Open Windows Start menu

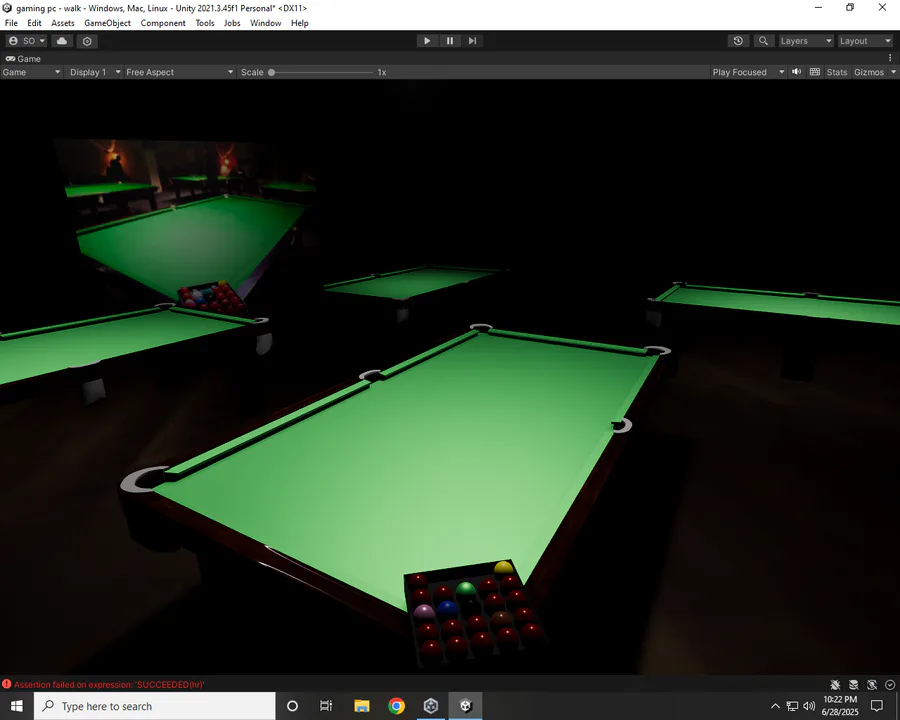pos(17,706)
